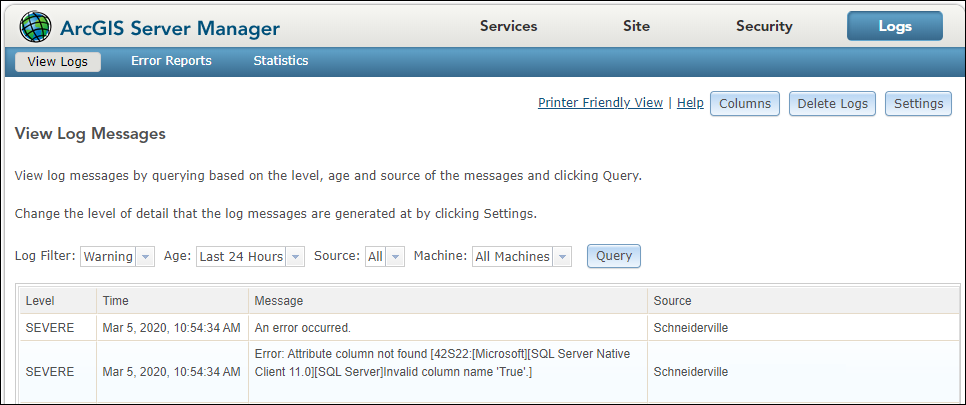Image resolution: width=966 pixels, height=405 pixels.
Task: Expand the Machine dropdown for All Machines
Action: (562, 256)
